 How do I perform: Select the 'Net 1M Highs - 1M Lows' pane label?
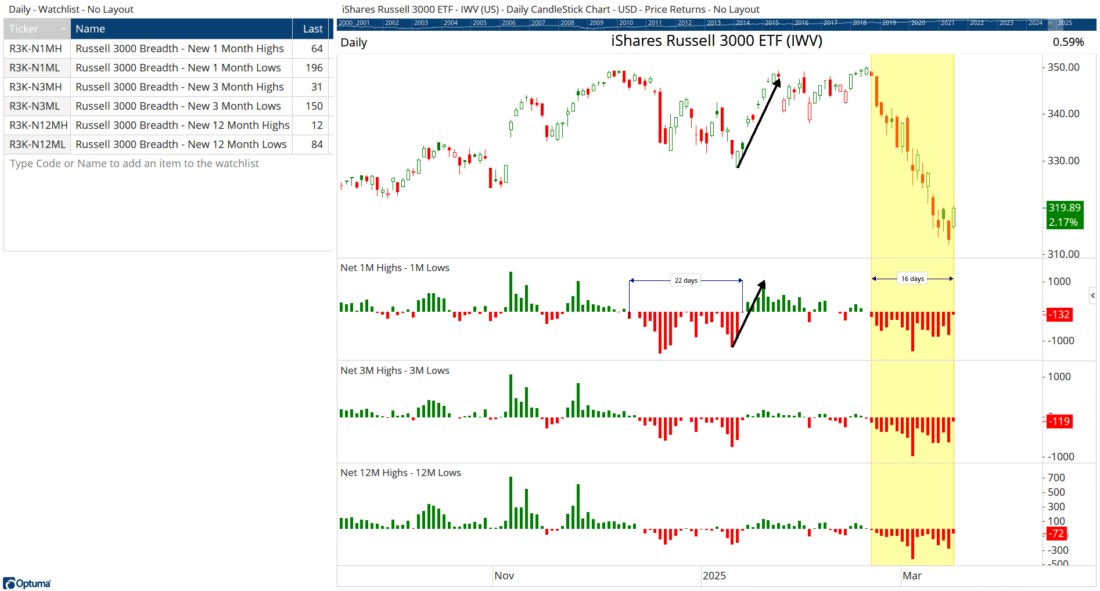[395, 267]
